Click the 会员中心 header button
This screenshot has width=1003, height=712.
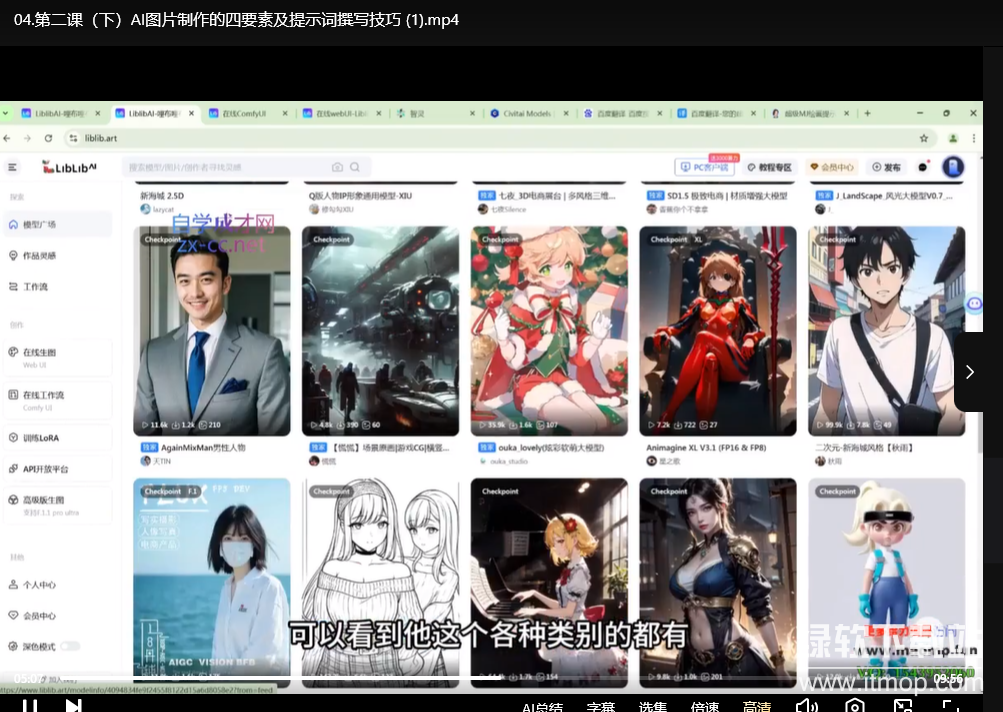(x=831, y=167)
